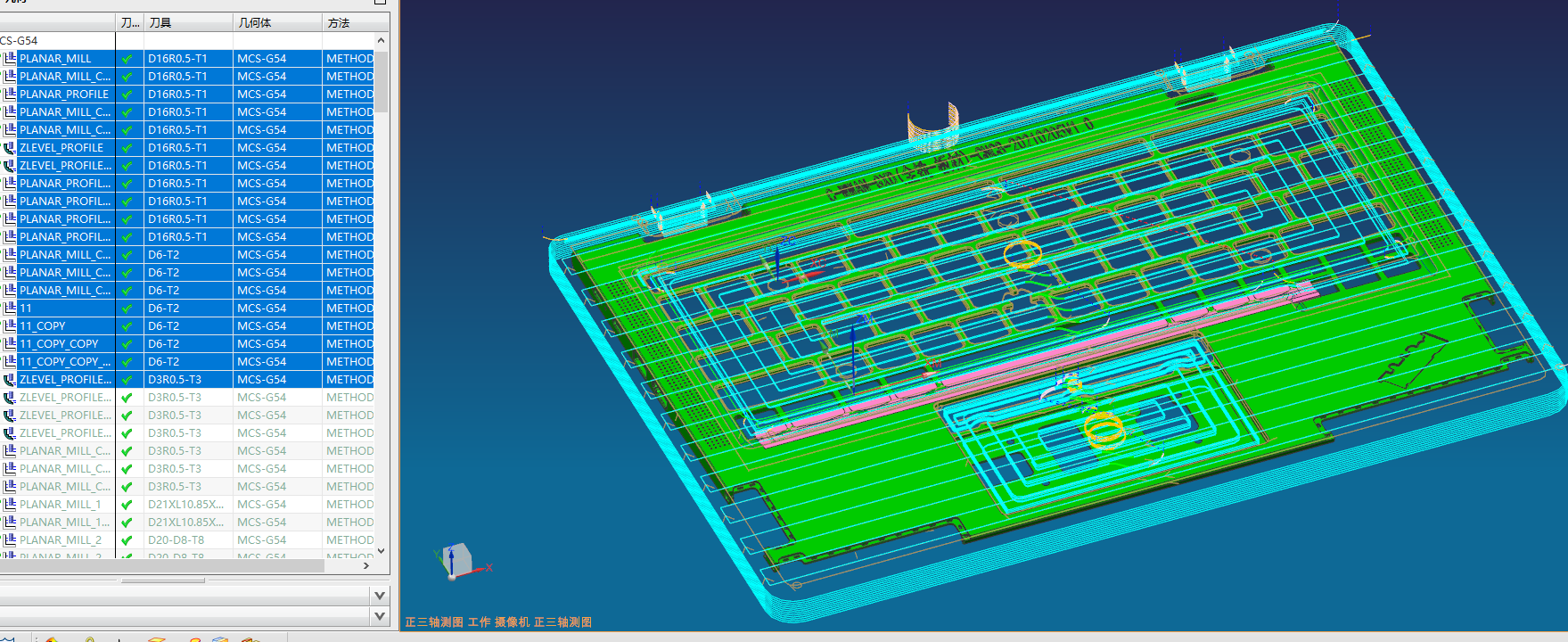Click the operation icon beside PLANAR_PROFILE
The width and height of the screenshot is (1568, 642).
(x=10, y=95)
